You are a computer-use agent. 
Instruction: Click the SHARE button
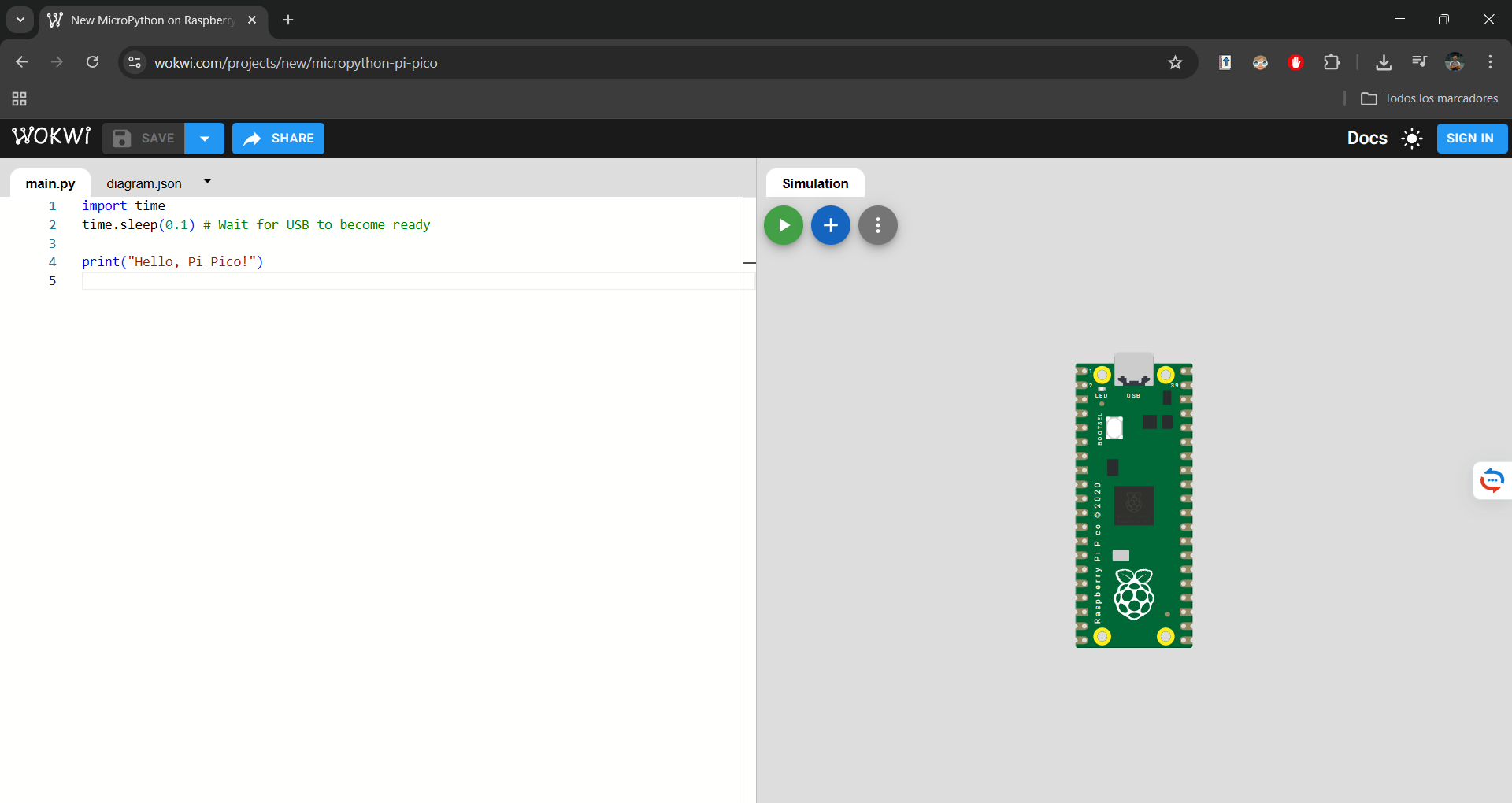tap(278, 138)
